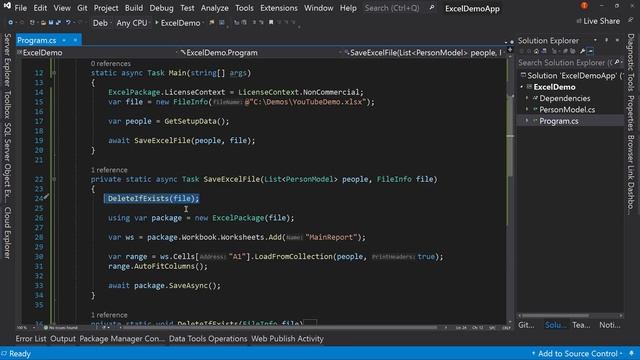Click the quick actions screwdriver icon on line 24
The width and height of the screenshot is (640, 360).
tap(47, 197)
